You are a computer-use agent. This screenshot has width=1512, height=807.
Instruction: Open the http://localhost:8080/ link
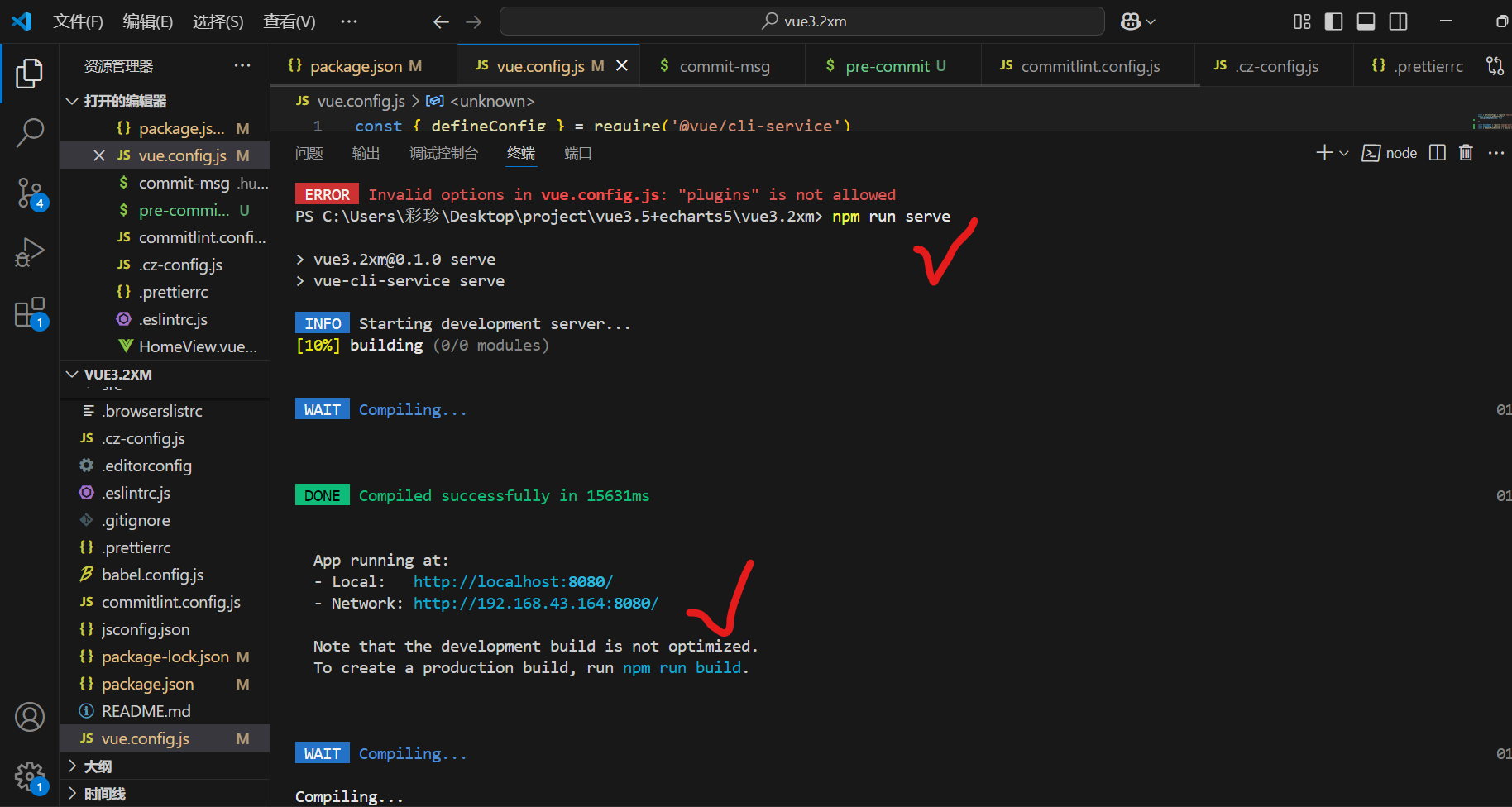tap(512, 581)
